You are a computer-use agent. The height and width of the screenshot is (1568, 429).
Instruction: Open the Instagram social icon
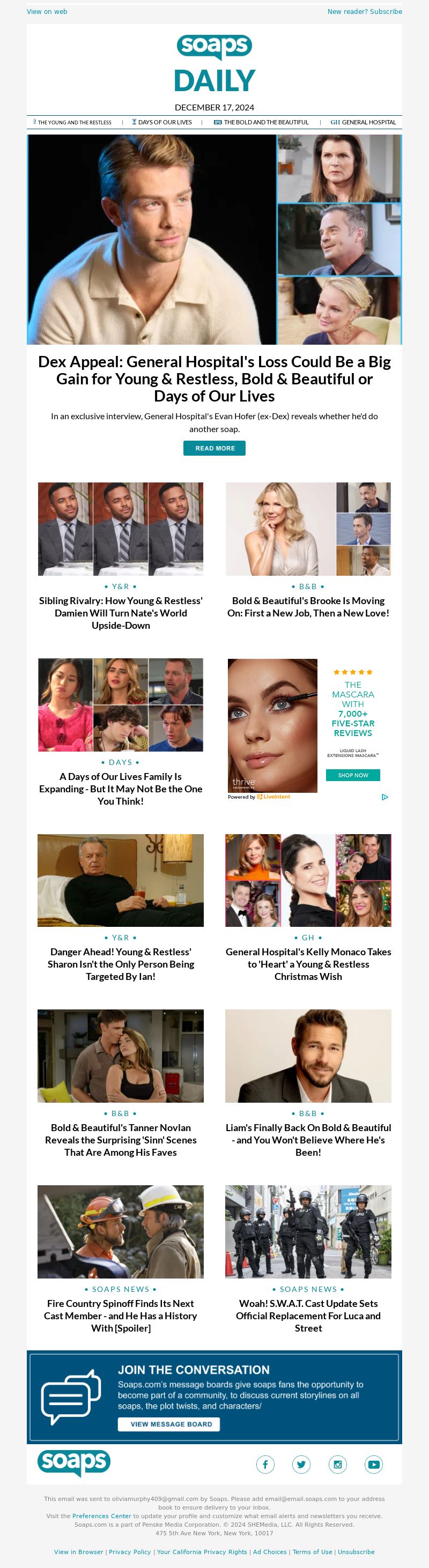click(x=338, y=1464)
